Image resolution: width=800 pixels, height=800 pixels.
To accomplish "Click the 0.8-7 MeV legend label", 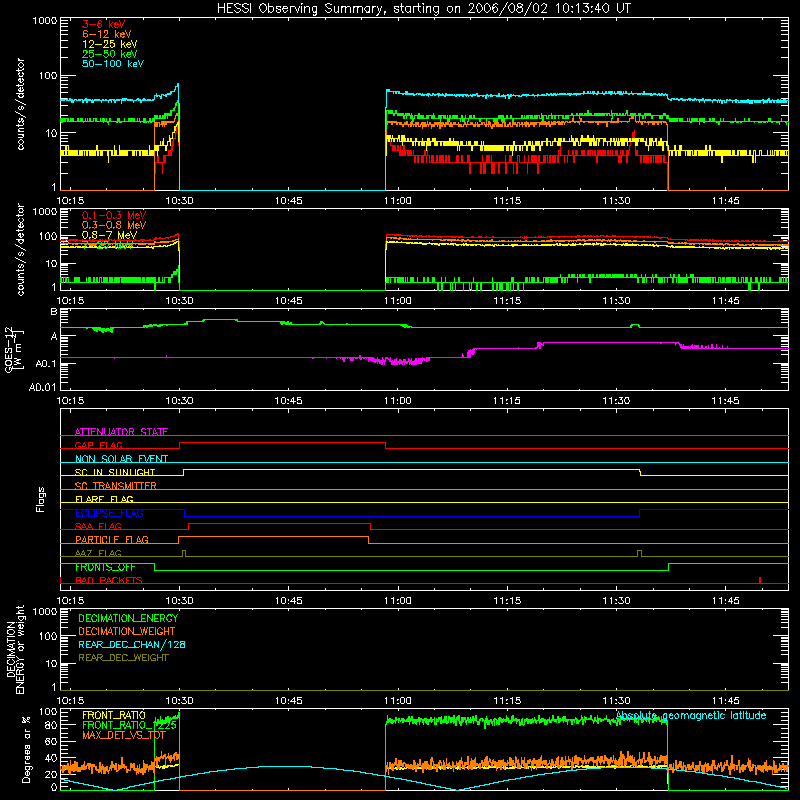I will coord(109,235).
